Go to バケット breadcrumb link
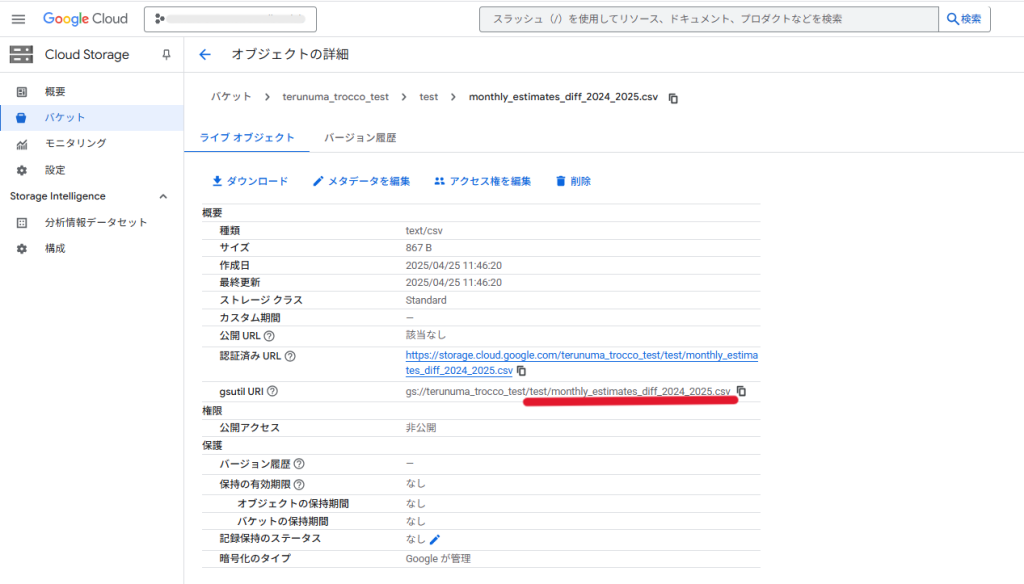 click(231, 97)
